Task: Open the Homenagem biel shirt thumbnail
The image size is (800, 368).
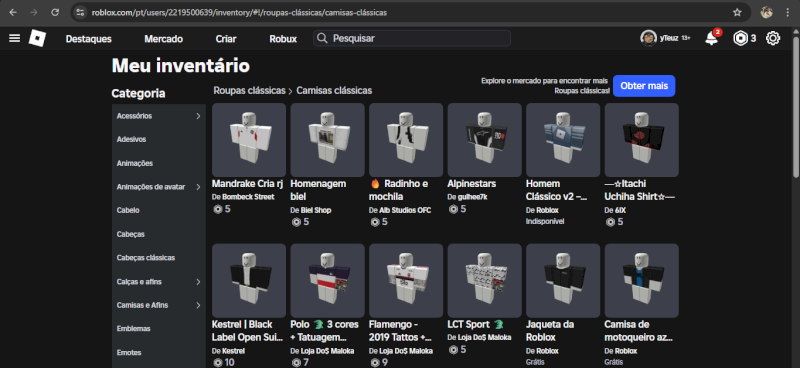Action: point(328,140)
